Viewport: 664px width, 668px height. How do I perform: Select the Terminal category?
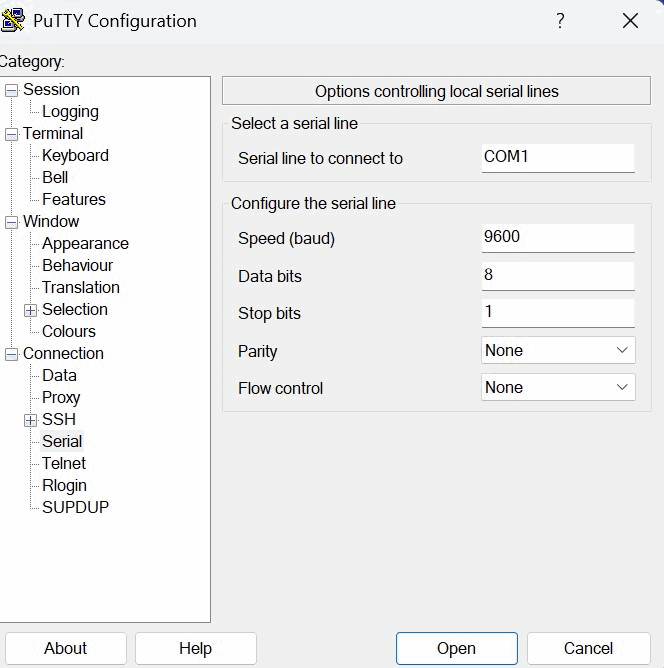point(53,133)
